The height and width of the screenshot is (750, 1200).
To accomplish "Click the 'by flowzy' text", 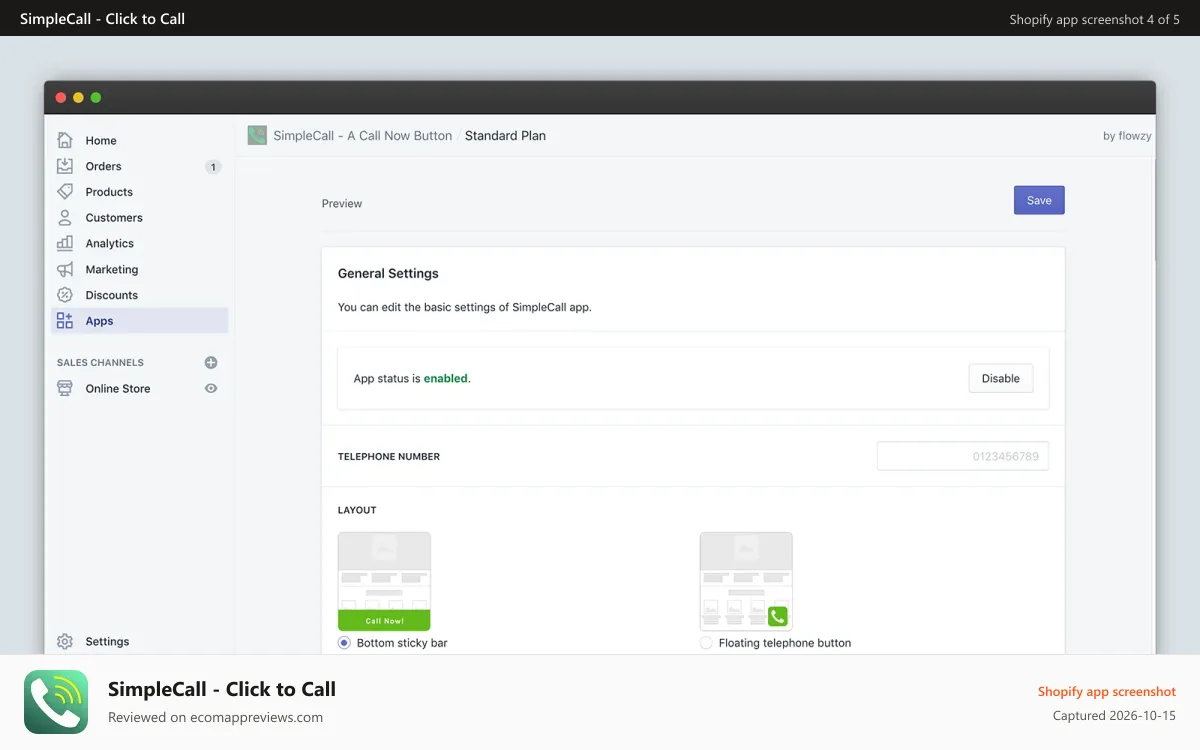I will coord(1127,136).
